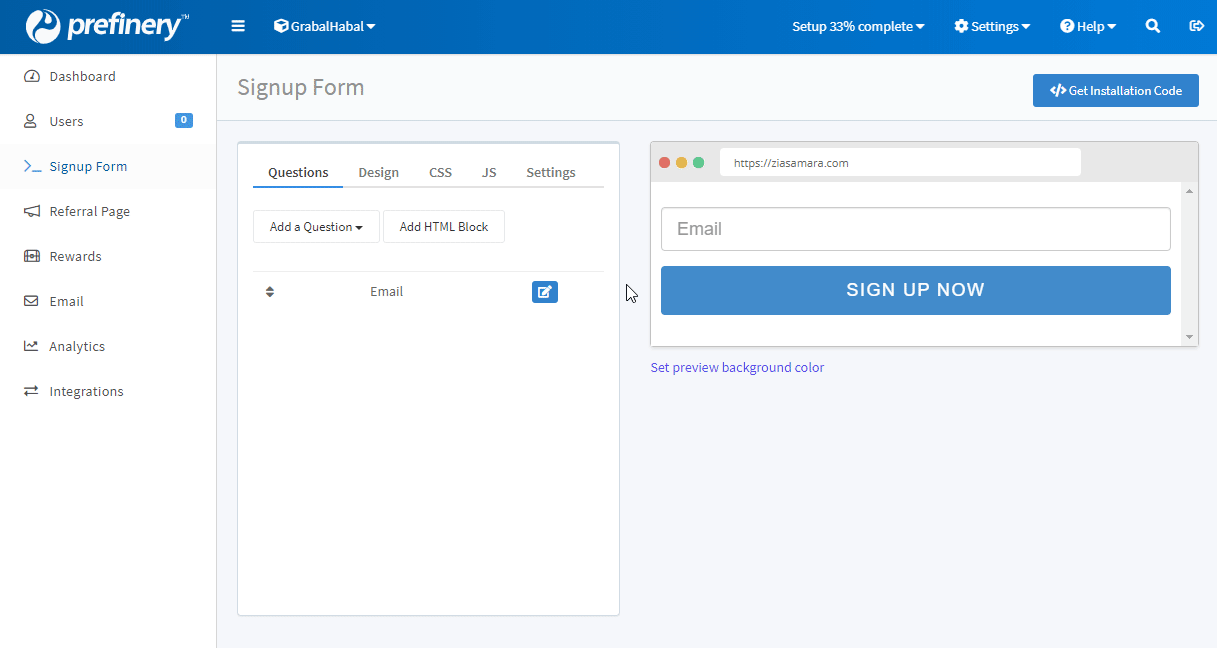Open the CSS tab
Viewport: 1217px width, 648px height.
coord(440,172)
